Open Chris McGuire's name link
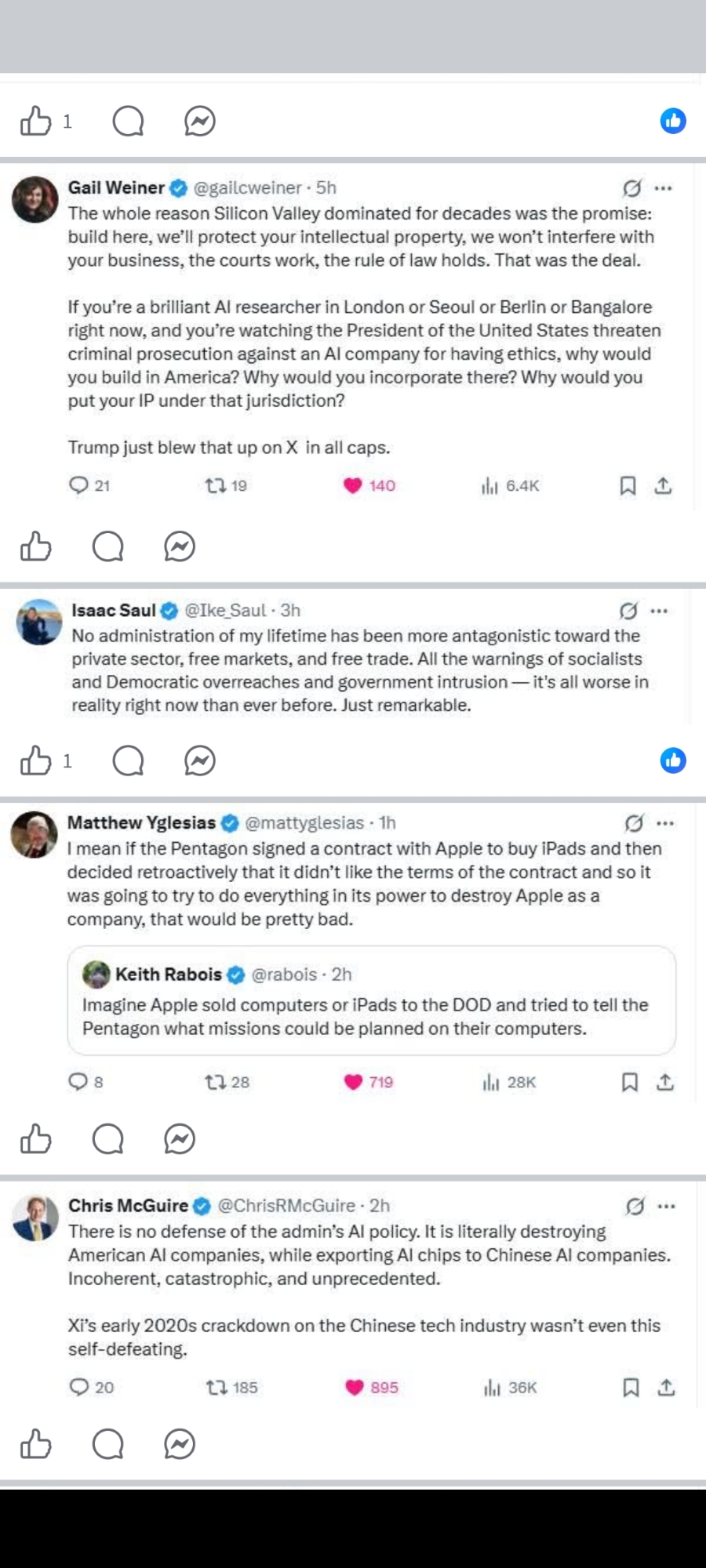Screen dimensions: 706x1568 [128, 1206]
